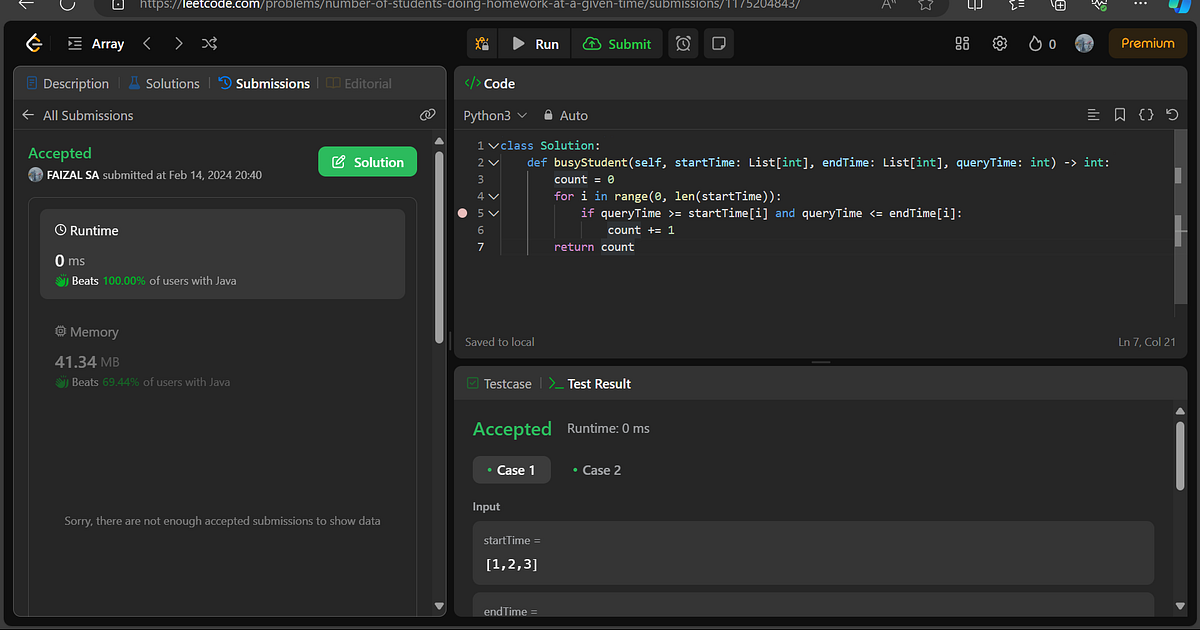1200x630 pixels.
Task: Open the notes sticky note icon
Action: pyautogui.click(x=717, y=44)
